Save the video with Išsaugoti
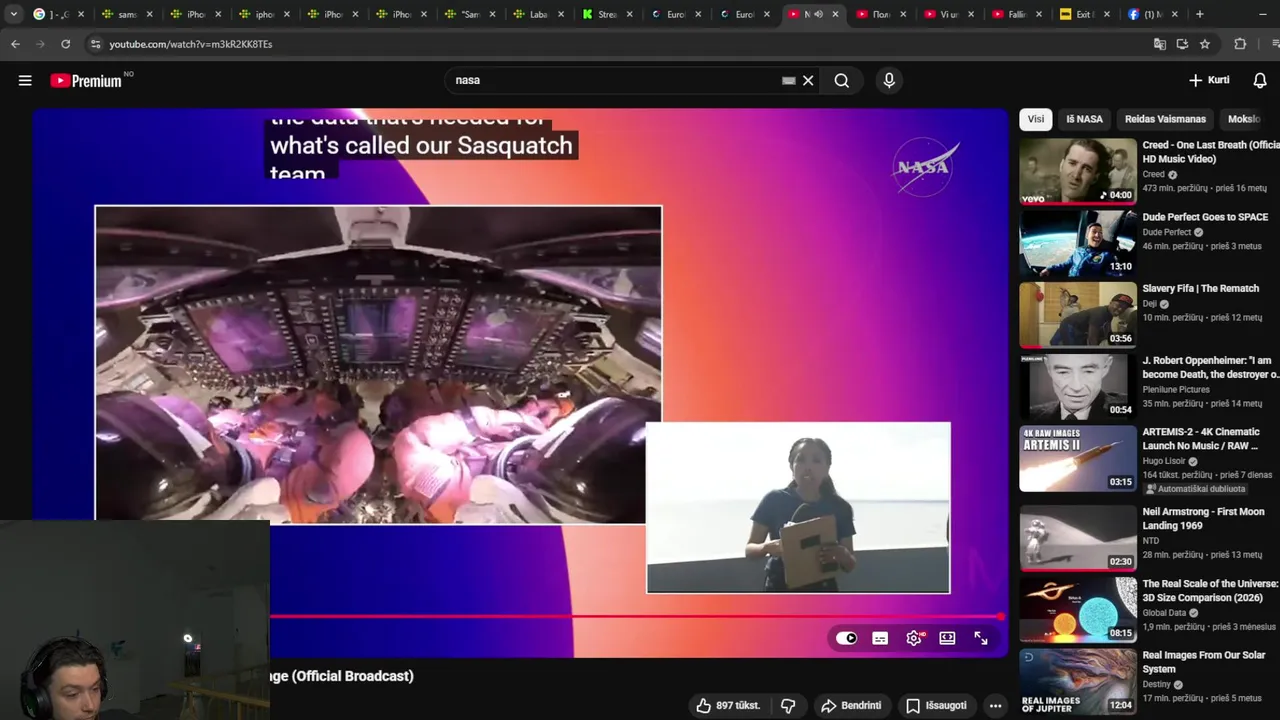The height and width of the screenshot is (720, 1280). coord(936,706)
